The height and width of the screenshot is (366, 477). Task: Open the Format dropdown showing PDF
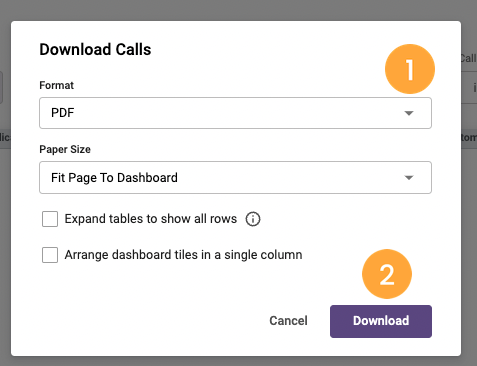tap(235, 113)
